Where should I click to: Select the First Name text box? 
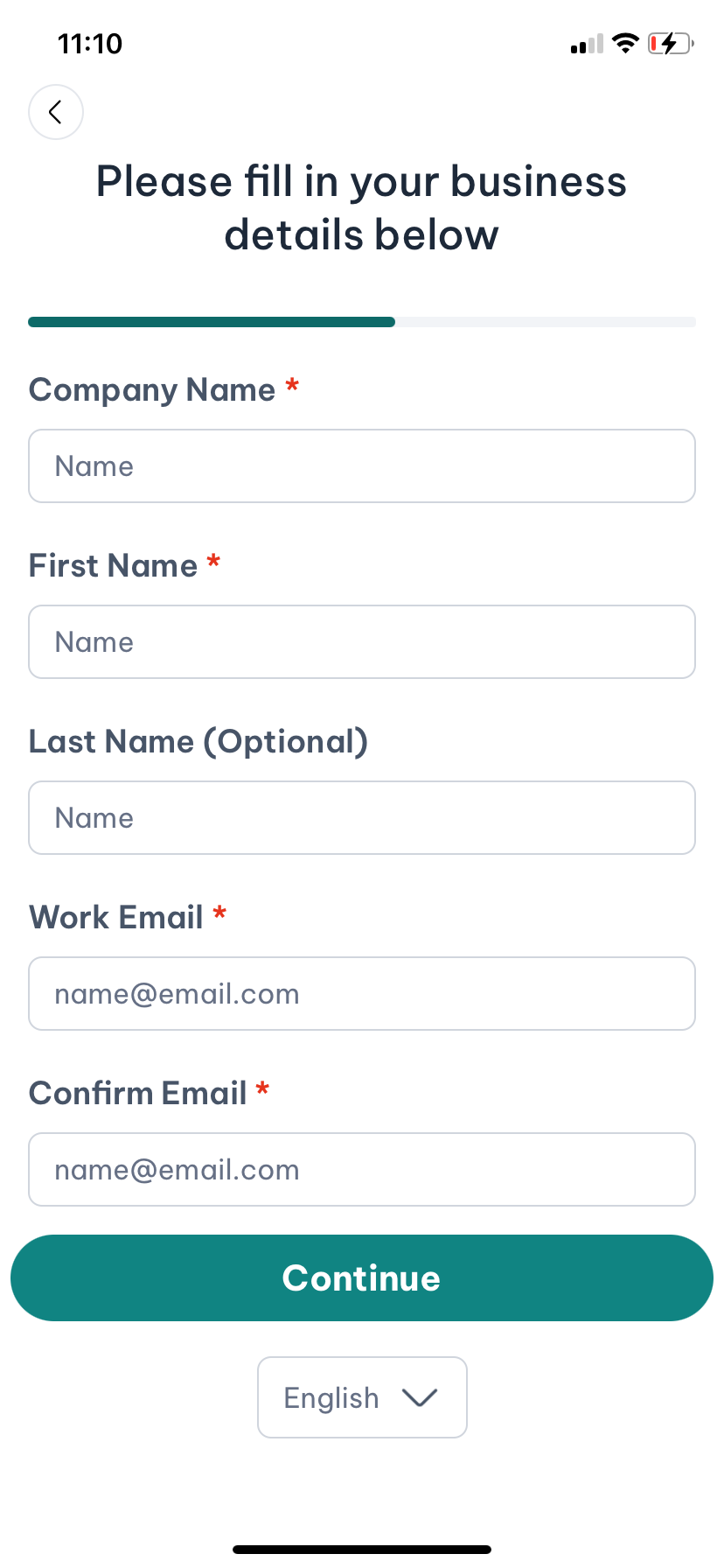coord(362,642)
